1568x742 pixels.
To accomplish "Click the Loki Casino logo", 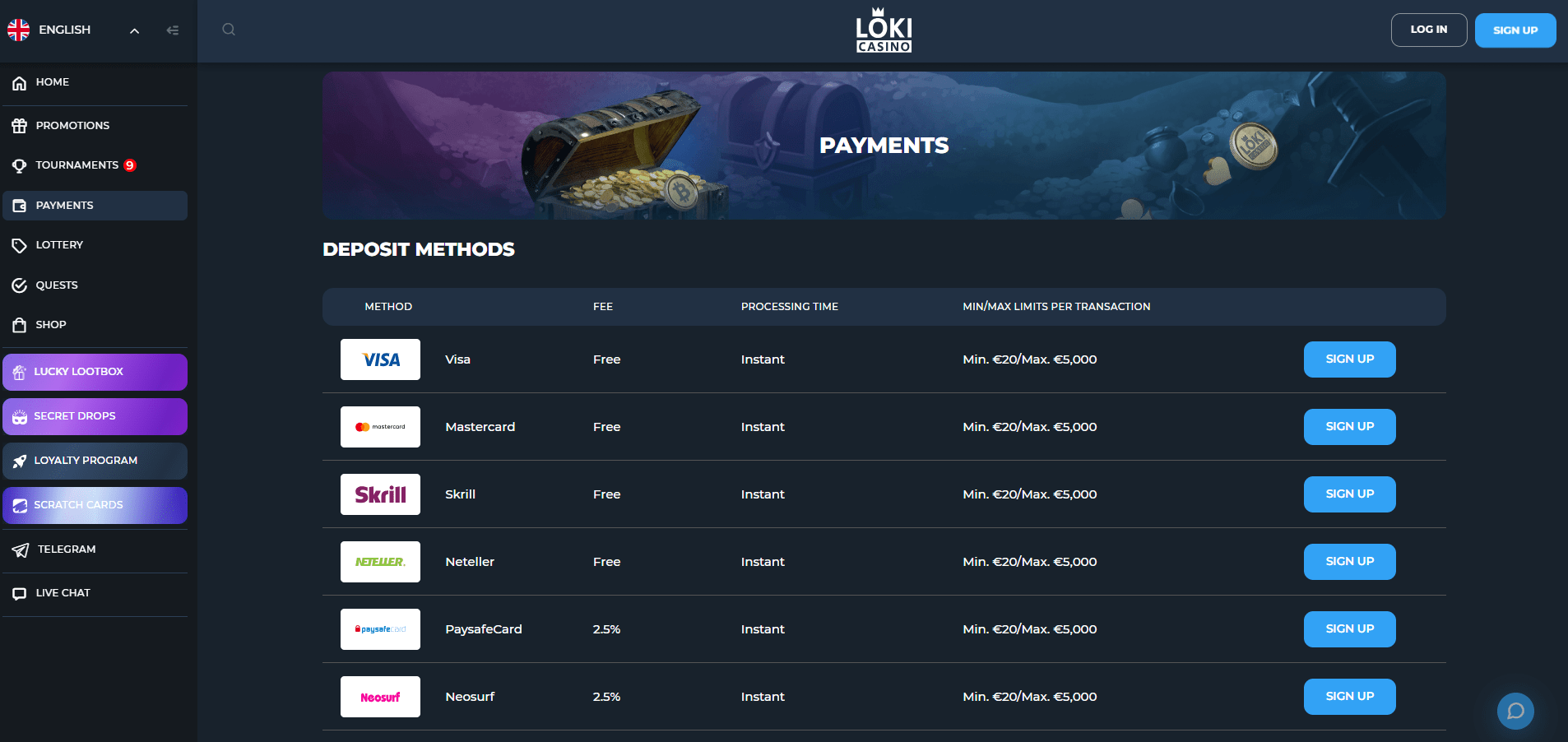I will 884,30.
